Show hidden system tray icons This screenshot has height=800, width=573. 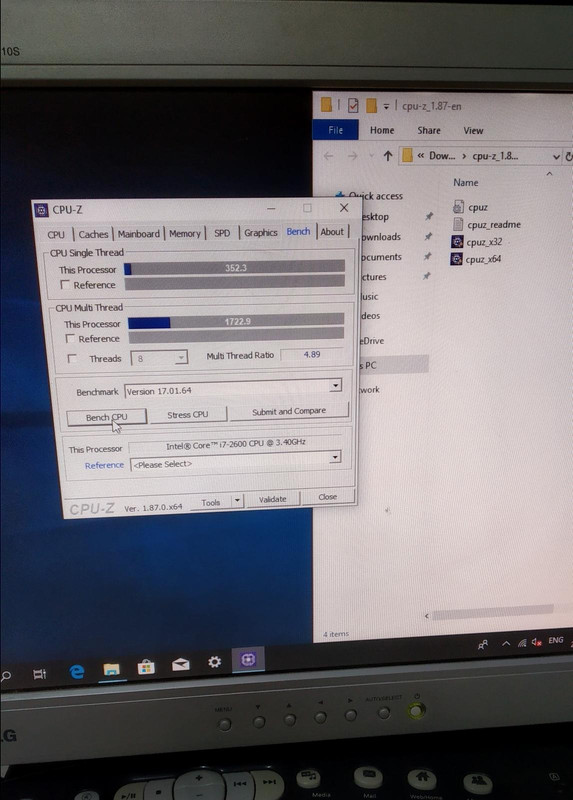pyautogui.click(x=506, y=643)
